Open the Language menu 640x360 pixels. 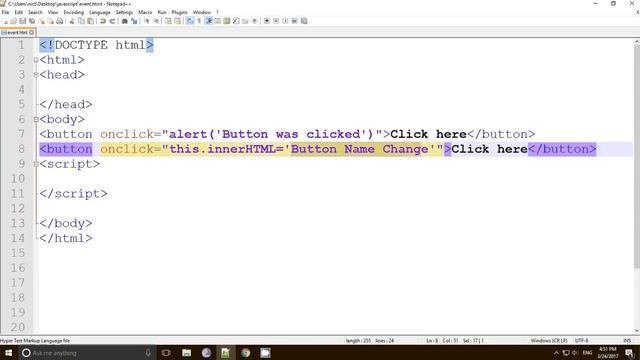tap(100, 12)
